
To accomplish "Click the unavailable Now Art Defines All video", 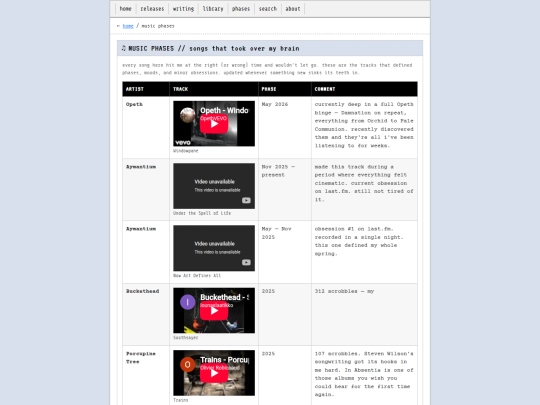I will 214,248.
